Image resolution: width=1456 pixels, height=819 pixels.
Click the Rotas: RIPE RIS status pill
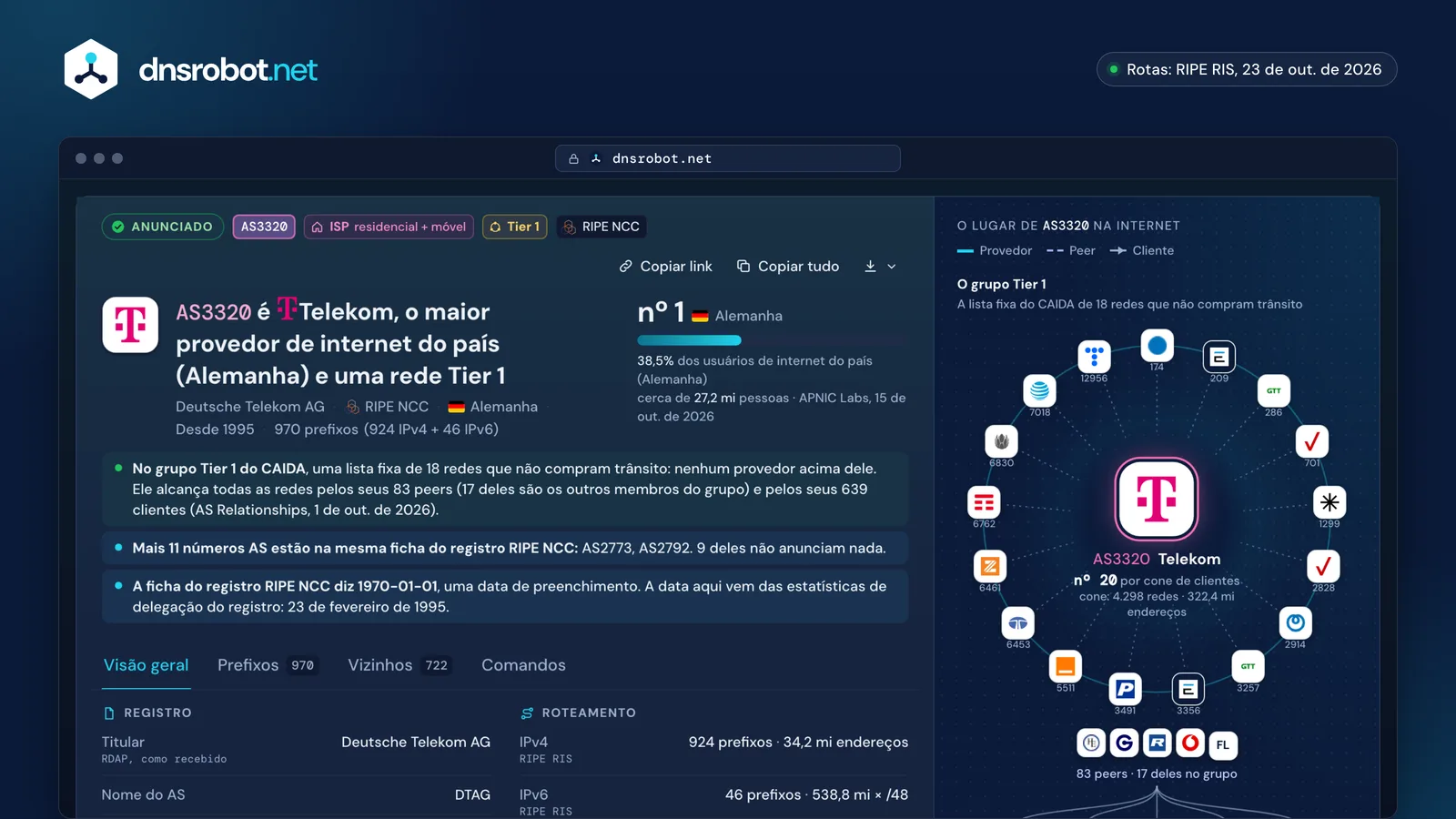click(x=1247, y=69)
